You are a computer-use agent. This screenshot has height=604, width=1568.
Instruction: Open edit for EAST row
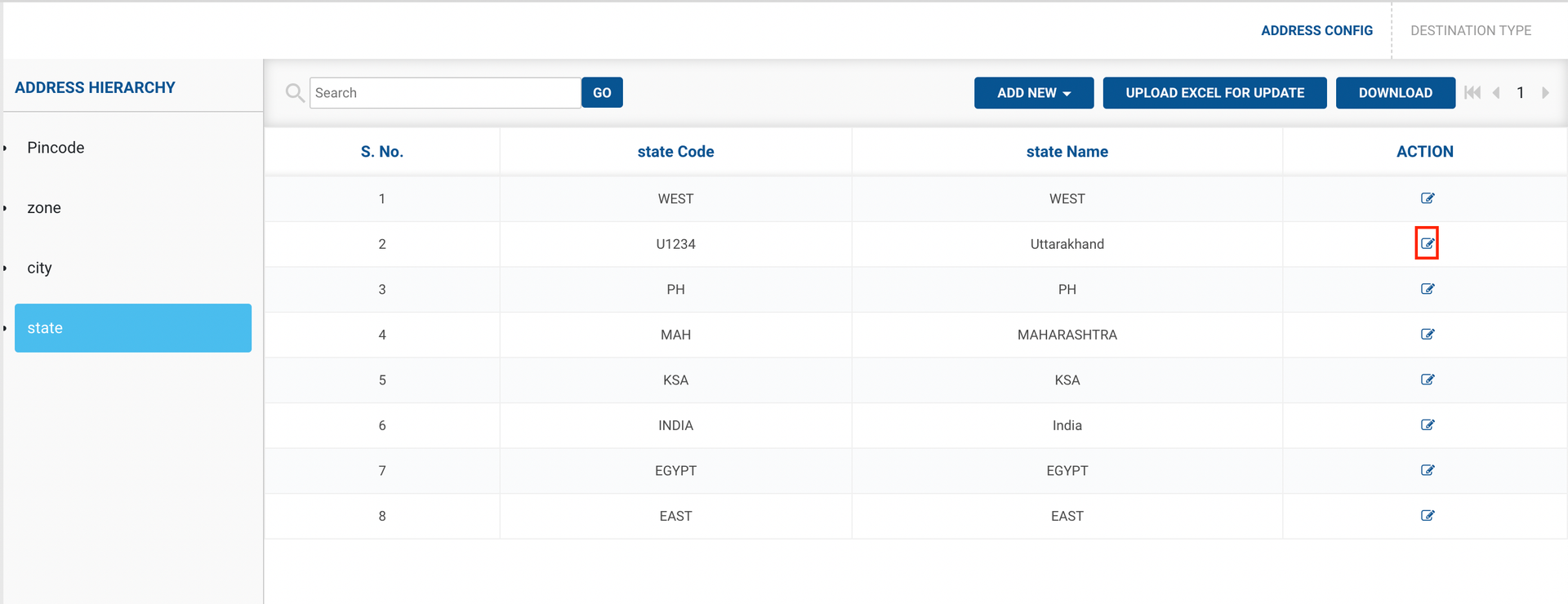(x=1427, y=515)
